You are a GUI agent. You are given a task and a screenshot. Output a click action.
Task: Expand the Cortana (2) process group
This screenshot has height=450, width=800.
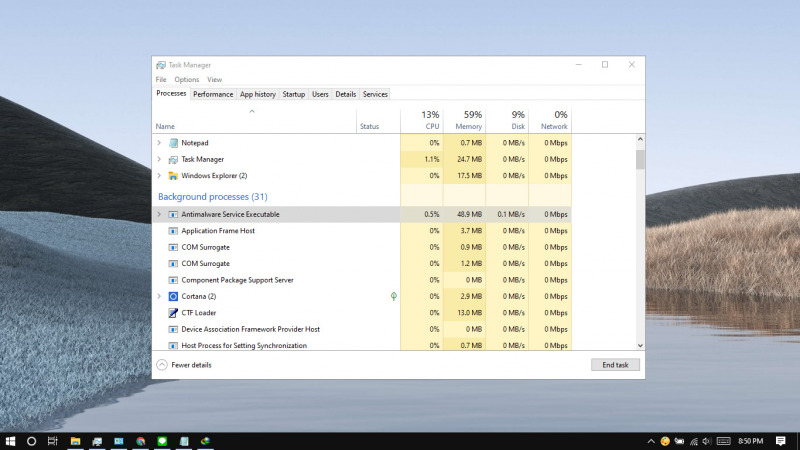click(x=159, y=296)
